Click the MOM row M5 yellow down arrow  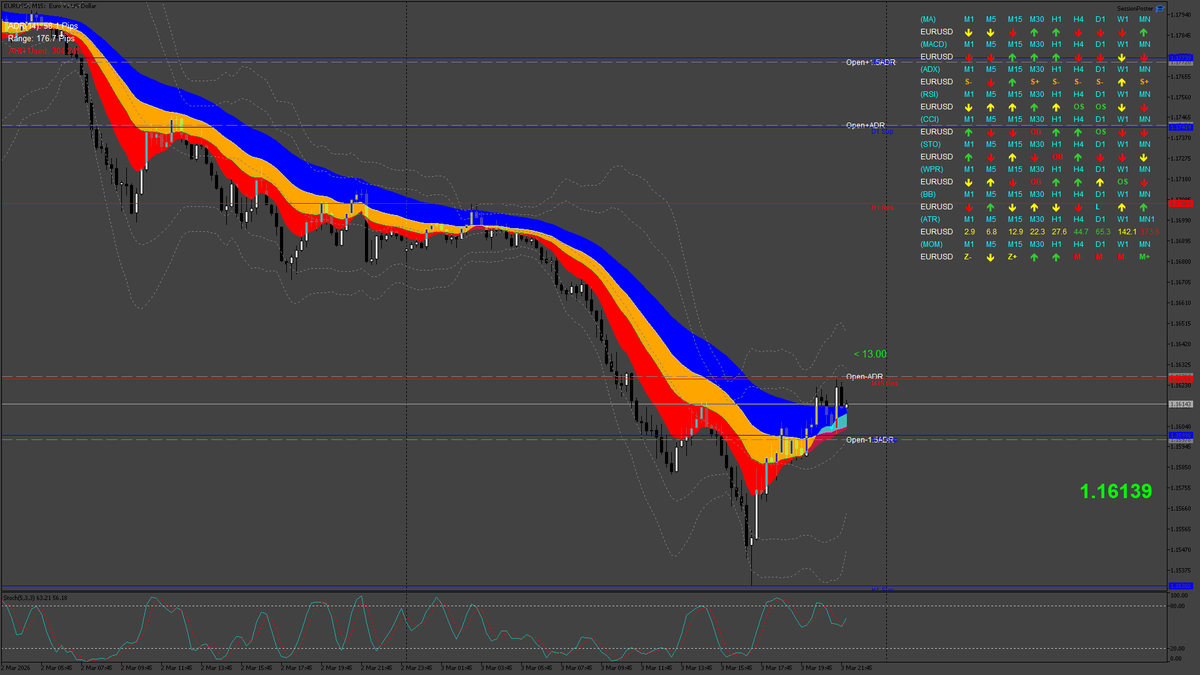(991, 257)
